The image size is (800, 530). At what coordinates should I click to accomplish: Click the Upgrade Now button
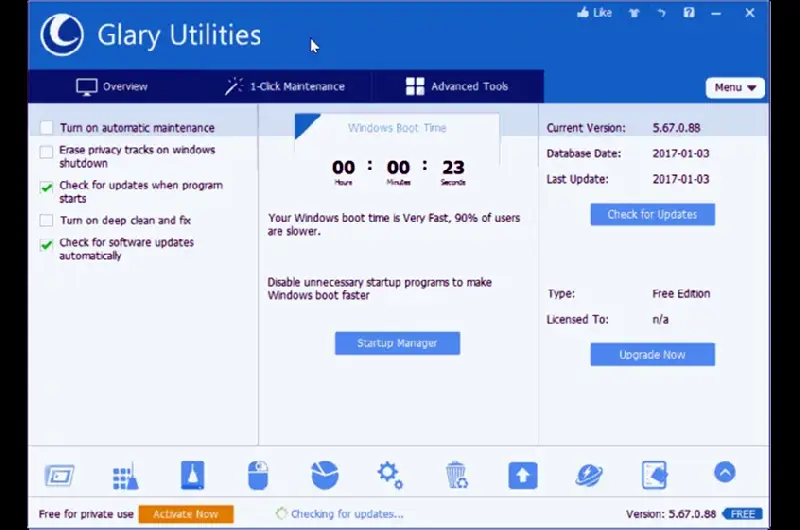click(653, 355)
